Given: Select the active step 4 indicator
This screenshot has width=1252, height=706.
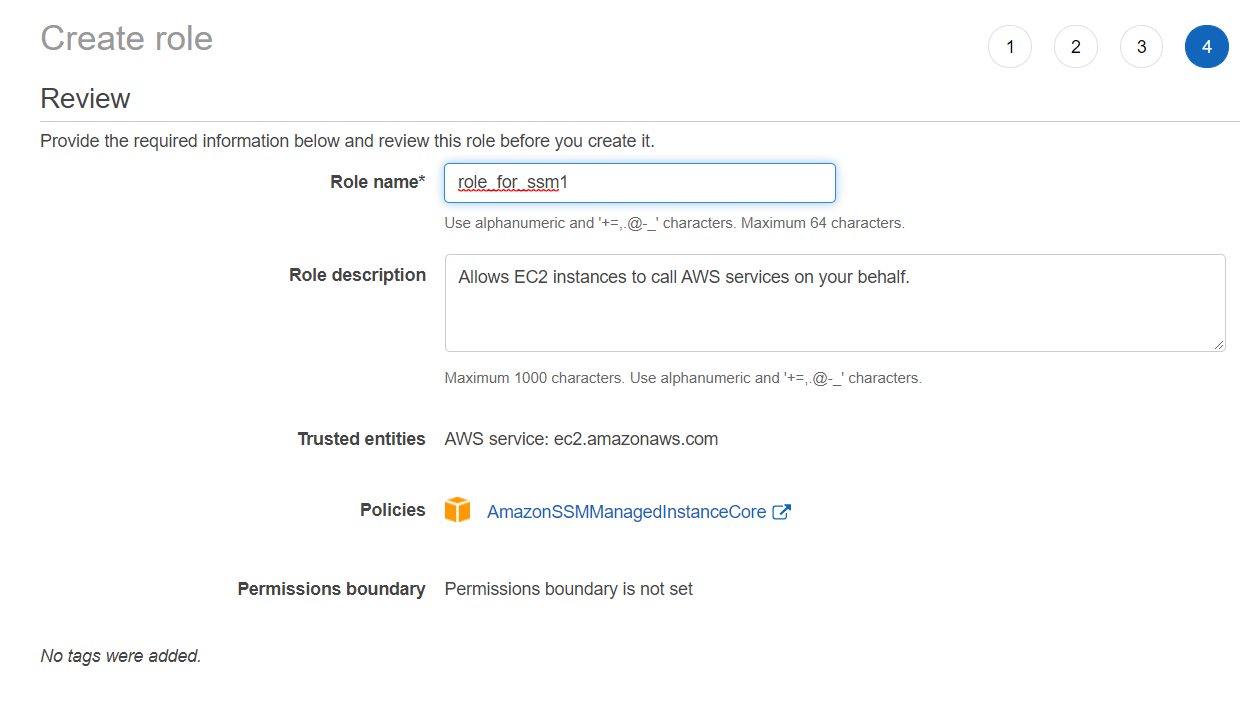Looking at the screenshot, I should click(x=1206, y=47).
